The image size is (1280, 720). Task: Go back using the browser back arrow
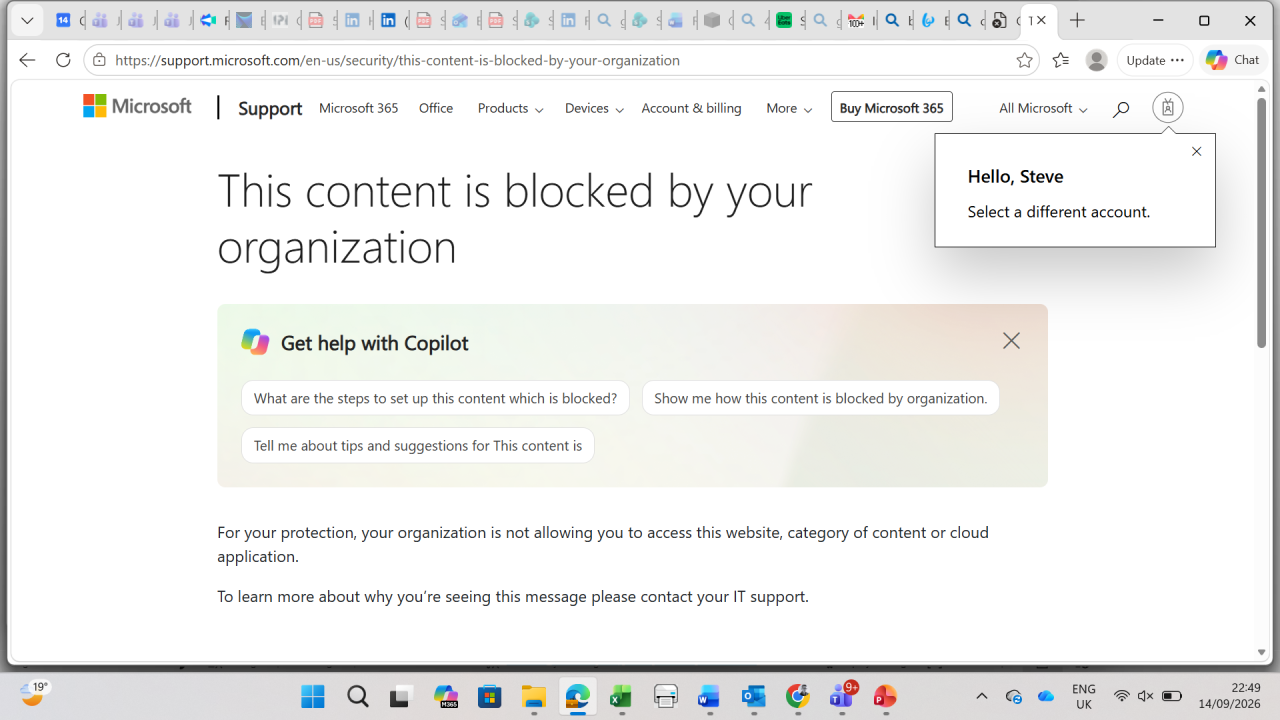[27, 60]
